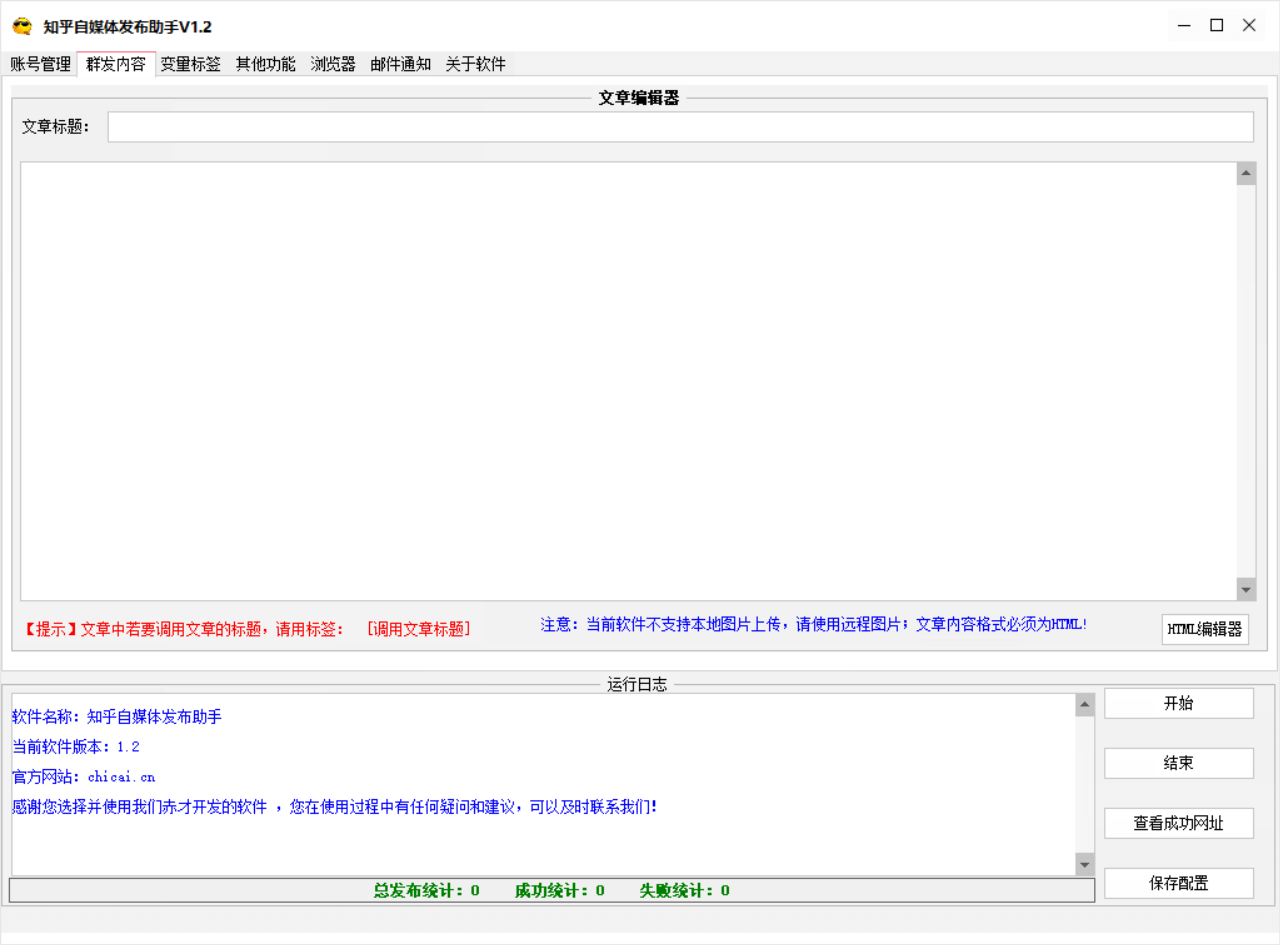Open the 账号管理 tab
This screenshot has width=1280, height=945.
click(x=41, y=64)
